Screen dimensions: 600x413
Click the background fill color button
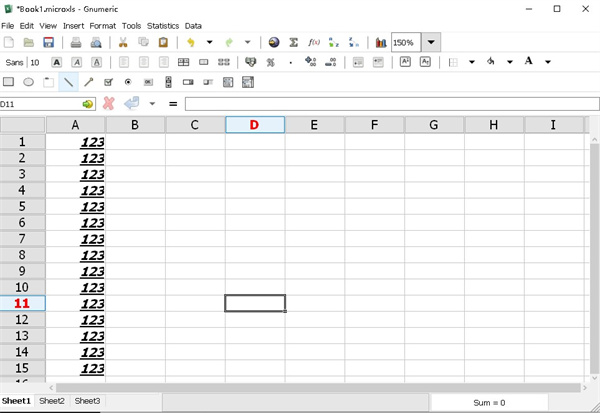point(491,62)
